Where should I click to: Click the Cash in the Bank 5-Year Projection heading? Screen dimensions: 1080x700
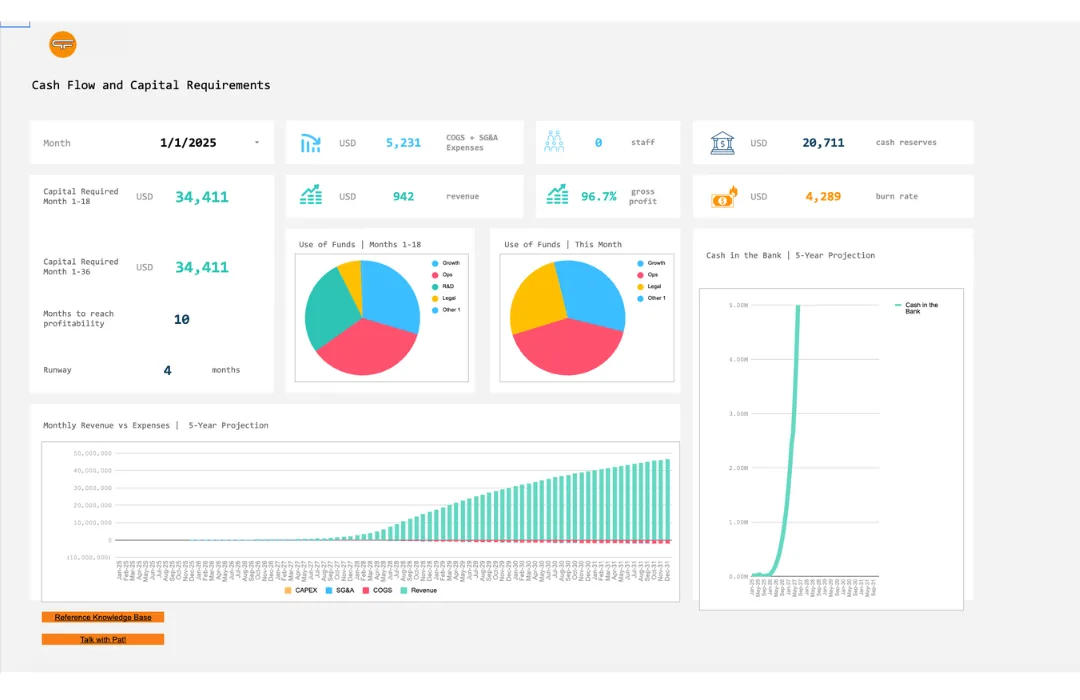791,256
